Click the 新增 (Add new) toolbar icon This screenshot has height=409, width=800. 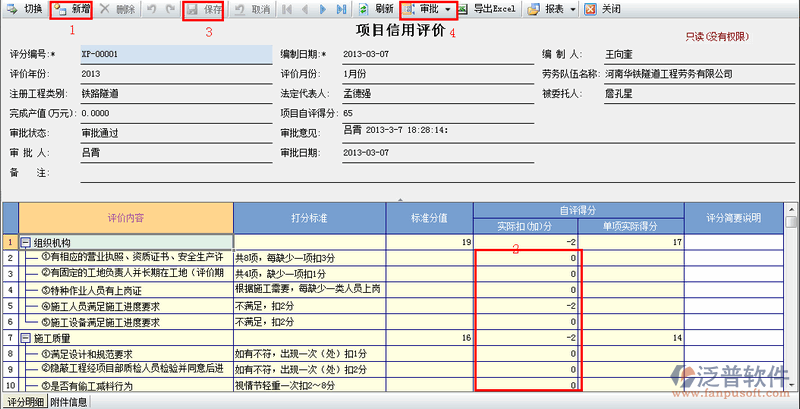(x=71, y=9)
